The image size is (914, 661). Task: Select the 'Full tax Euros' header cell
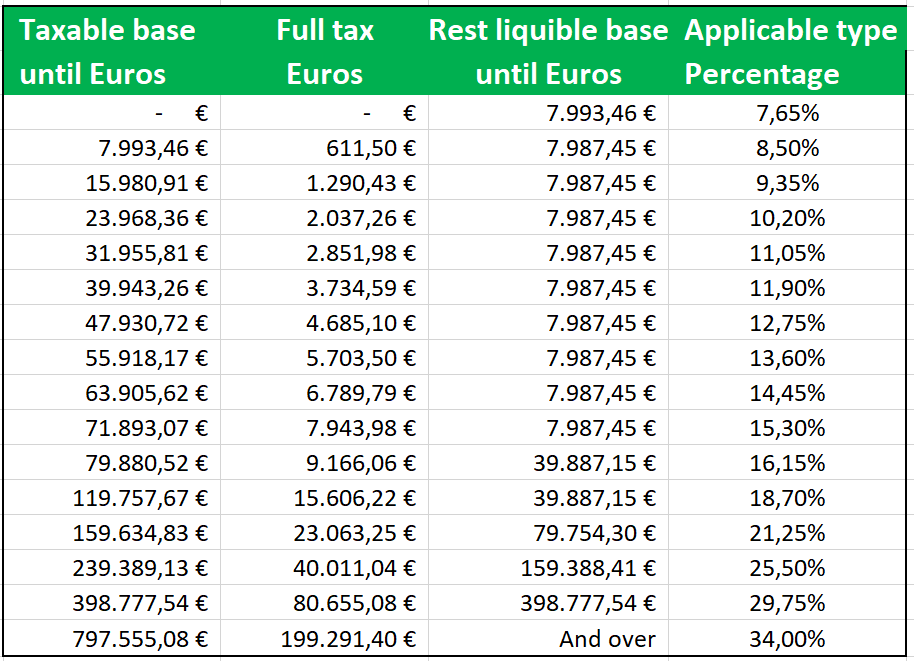[325, 51]
